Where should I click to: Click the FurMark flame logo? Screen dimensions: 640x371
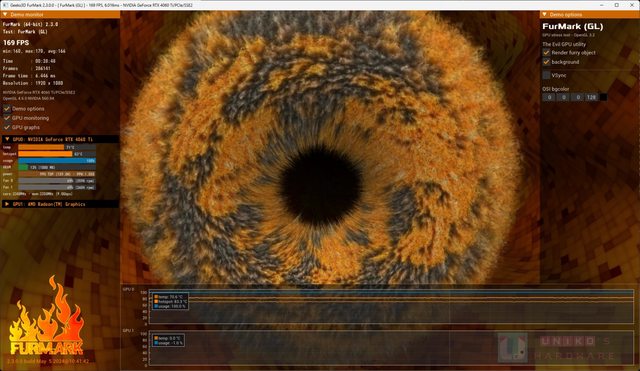(46, 317)
